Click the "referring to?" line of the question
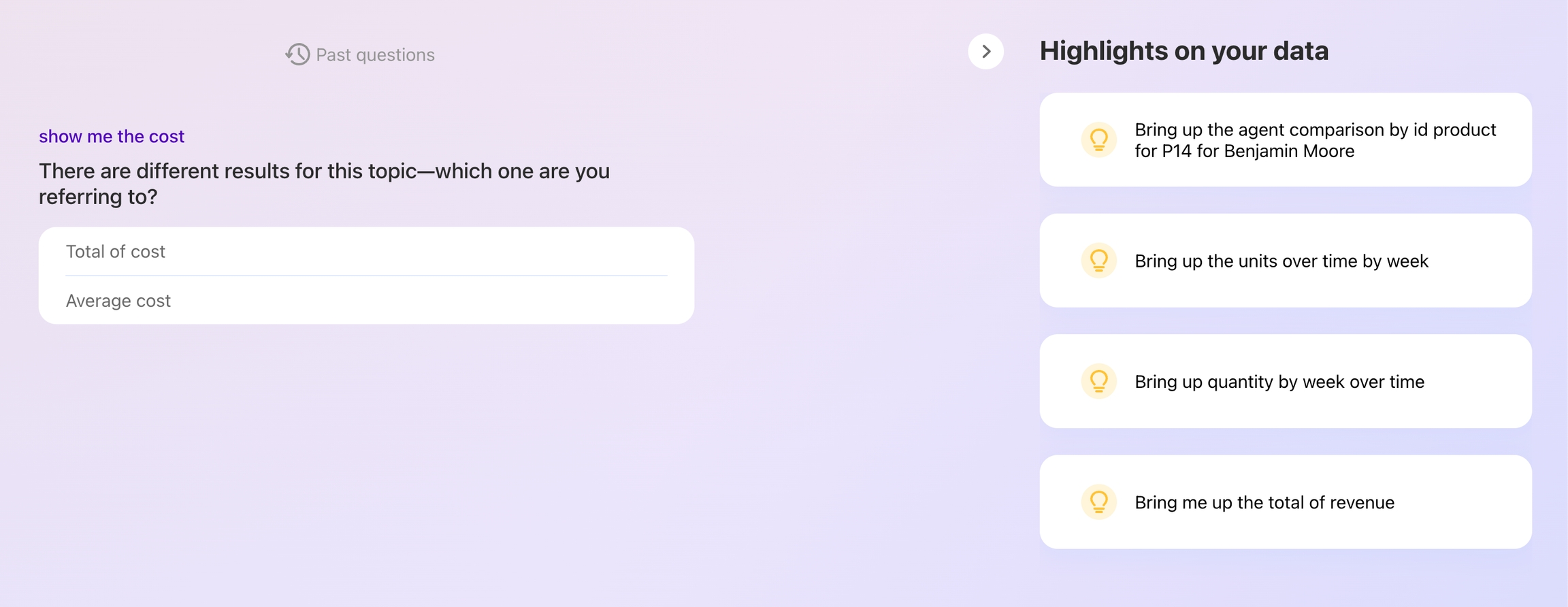 click(x=98, y=197)
